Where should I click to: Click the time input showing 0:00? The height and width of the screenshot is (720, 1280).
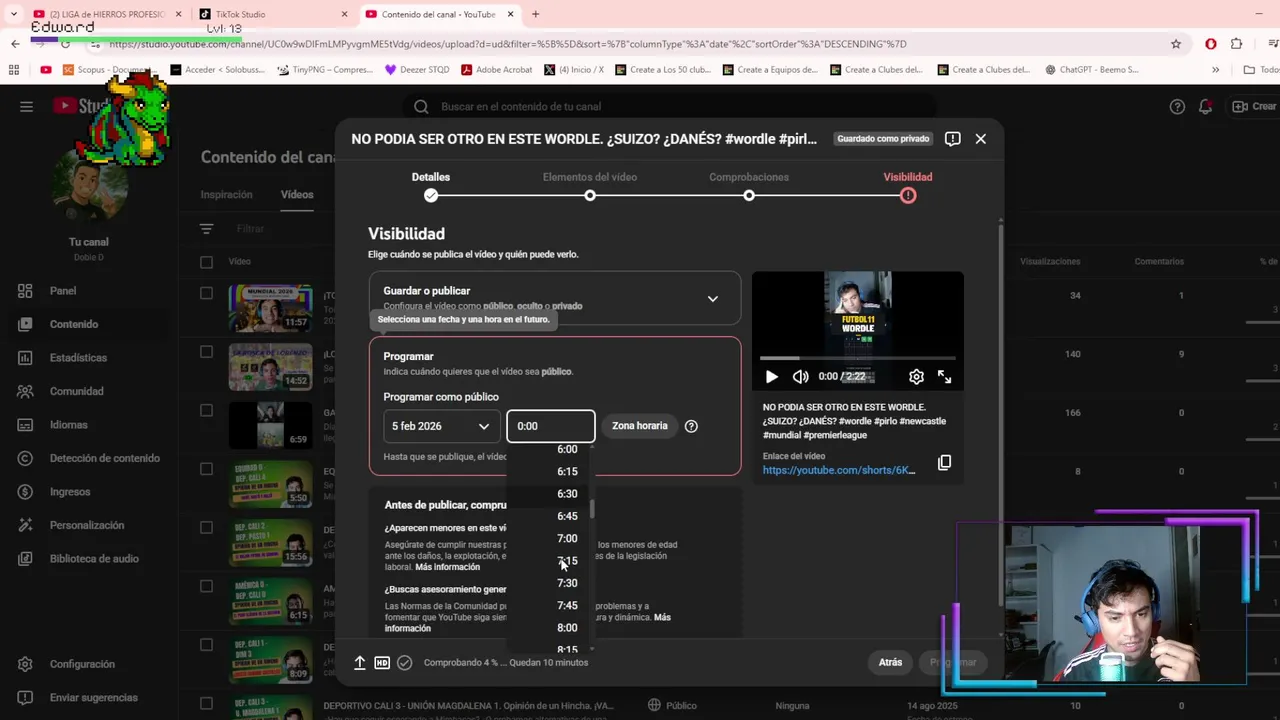[551, 426]
